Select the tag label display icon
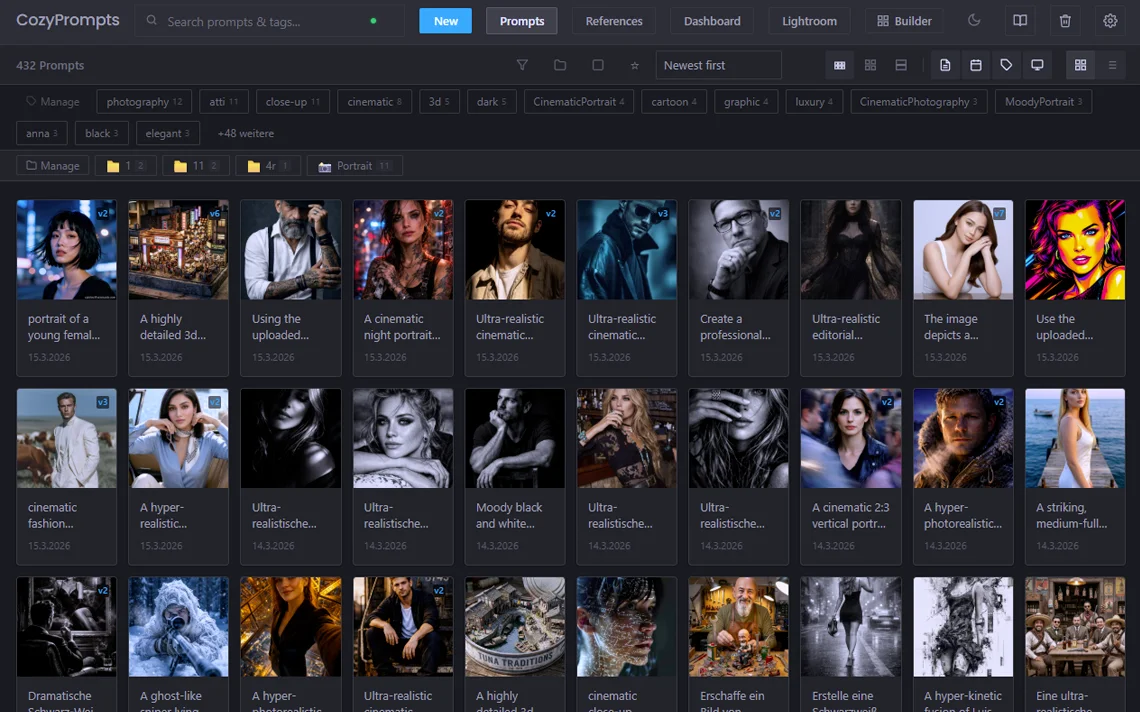 tap(1006, 64)
